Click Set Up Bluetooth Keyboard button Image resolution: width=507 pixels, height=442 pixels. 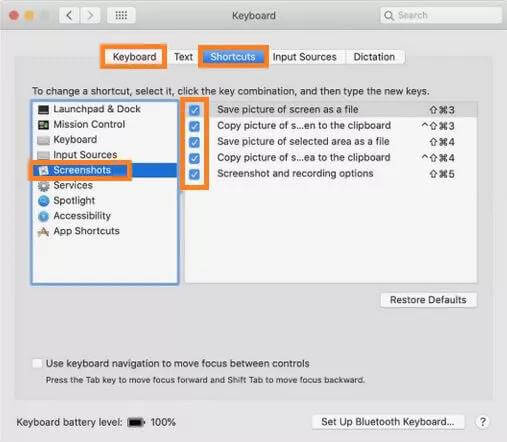click(388, 422)
